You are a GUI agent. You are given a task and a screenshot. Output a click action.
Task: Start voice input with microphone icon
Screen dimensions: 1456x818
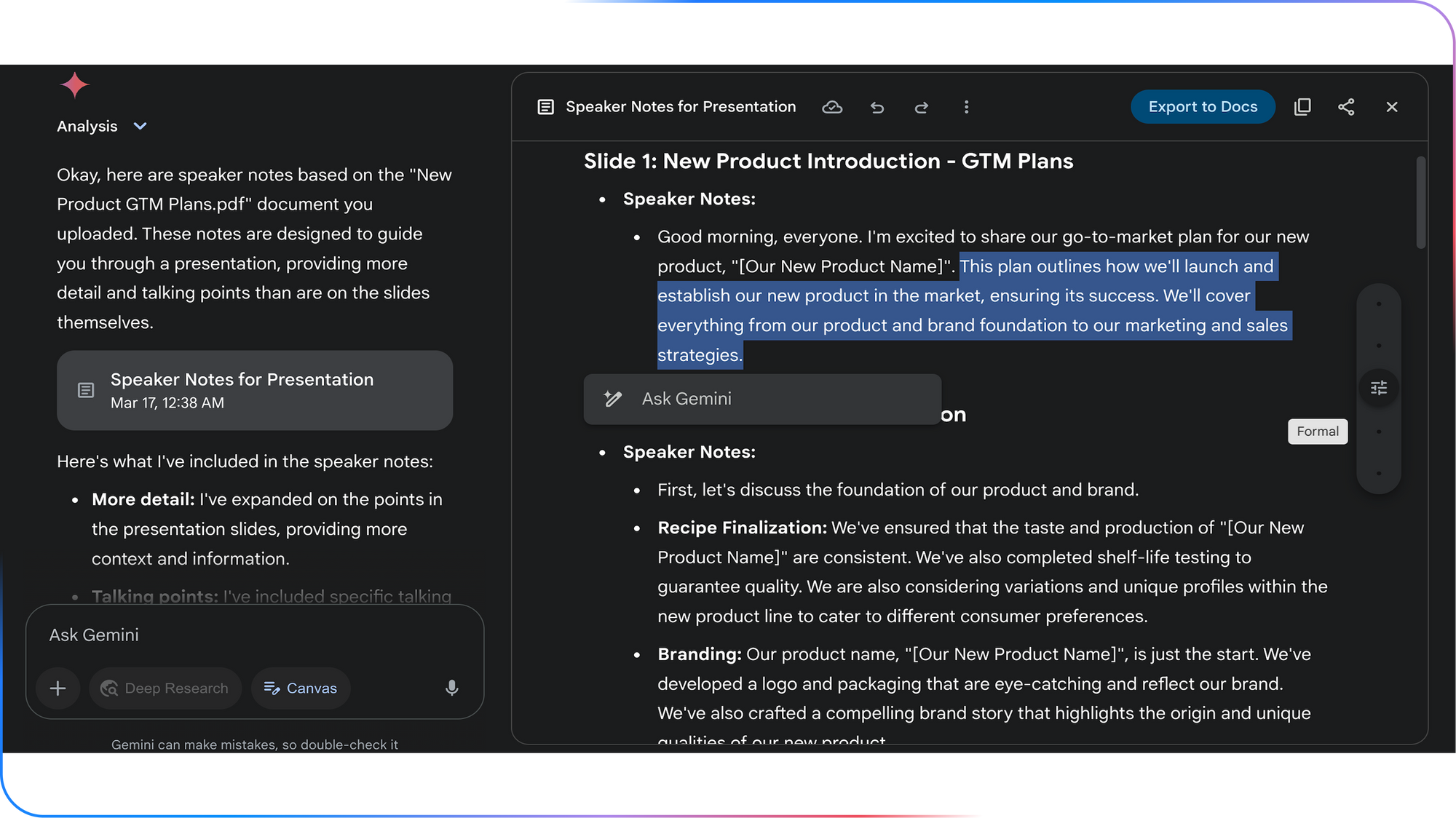pyautogui.click(x=451, y=688)
